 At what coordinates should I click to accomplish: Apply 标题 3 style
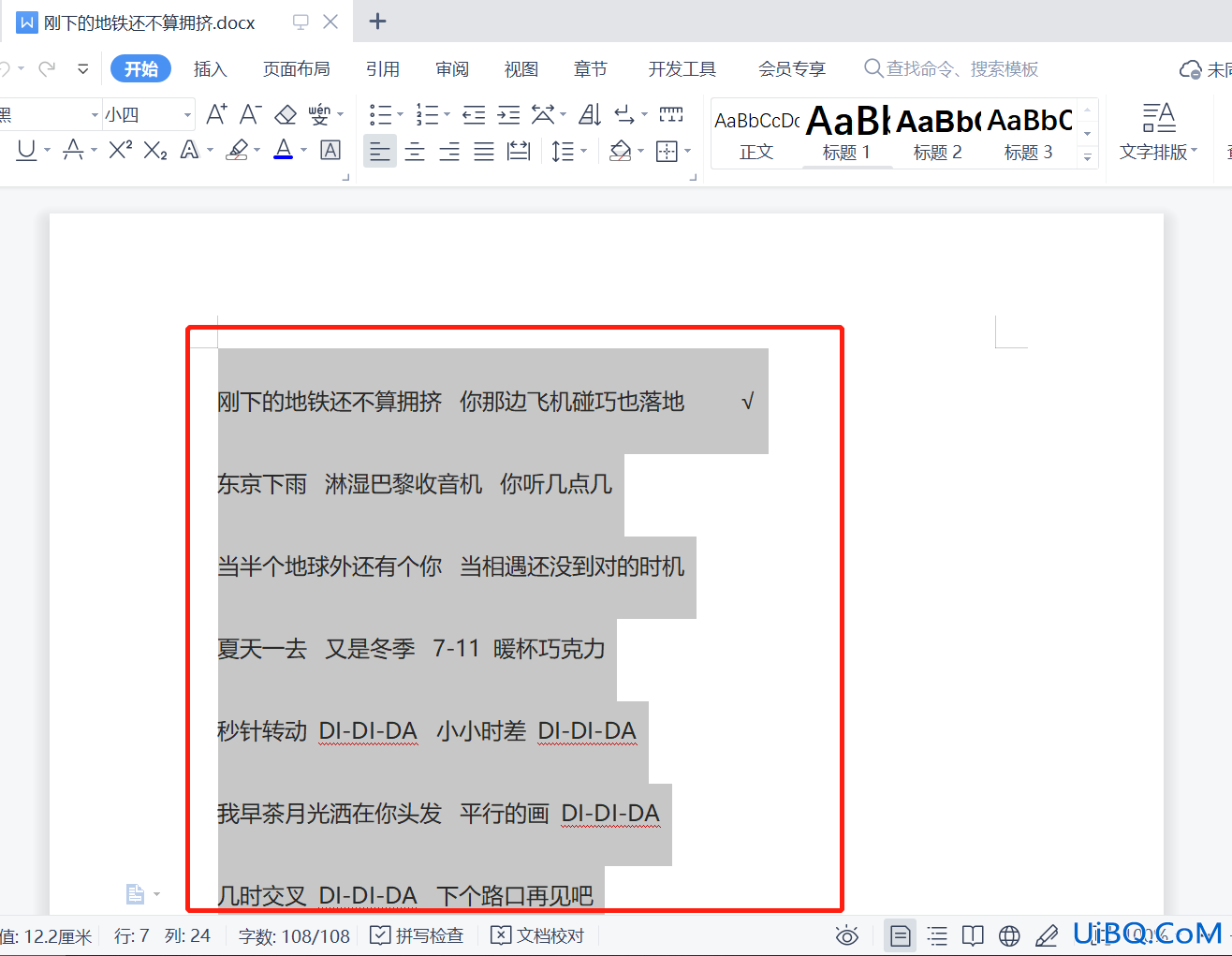coord(1029,134)
